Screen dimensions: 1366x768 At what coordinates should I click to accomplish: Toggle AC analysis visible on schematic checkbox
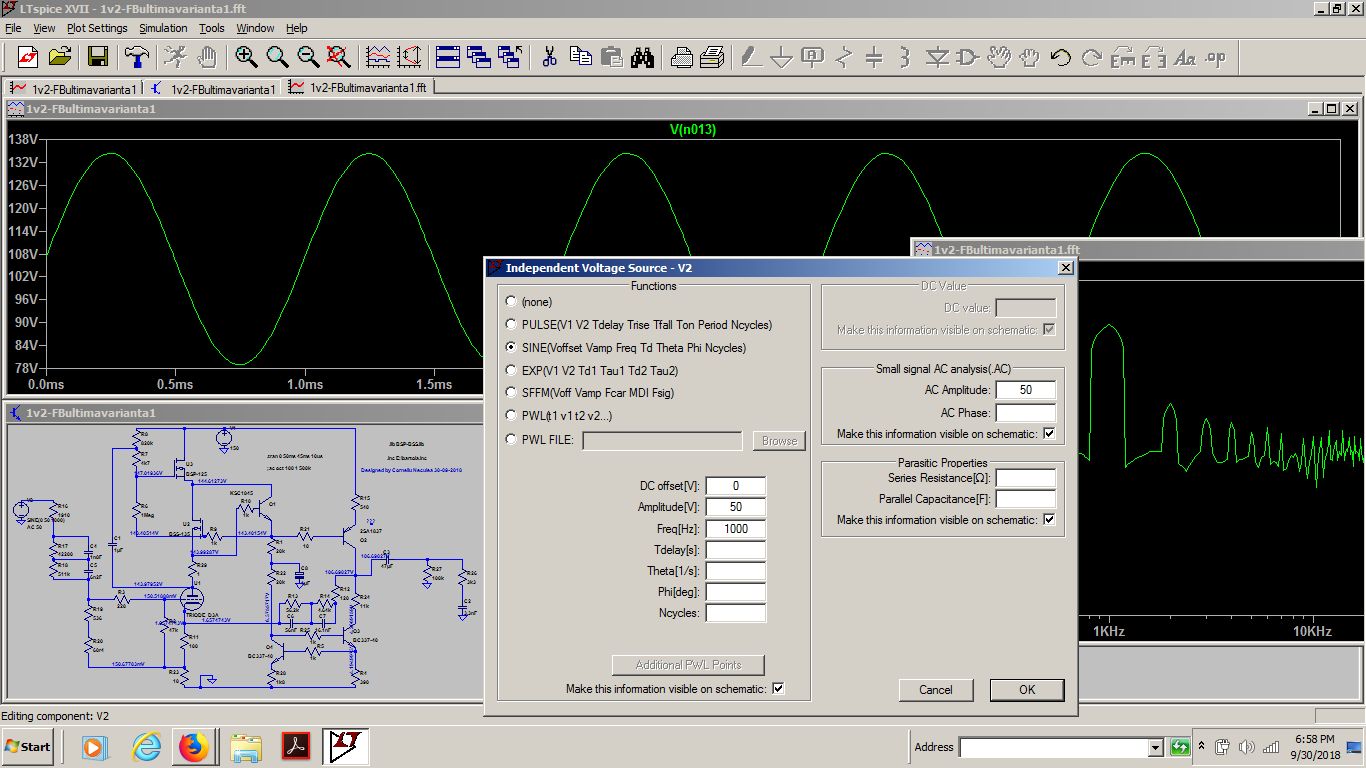coord(1049,434)
